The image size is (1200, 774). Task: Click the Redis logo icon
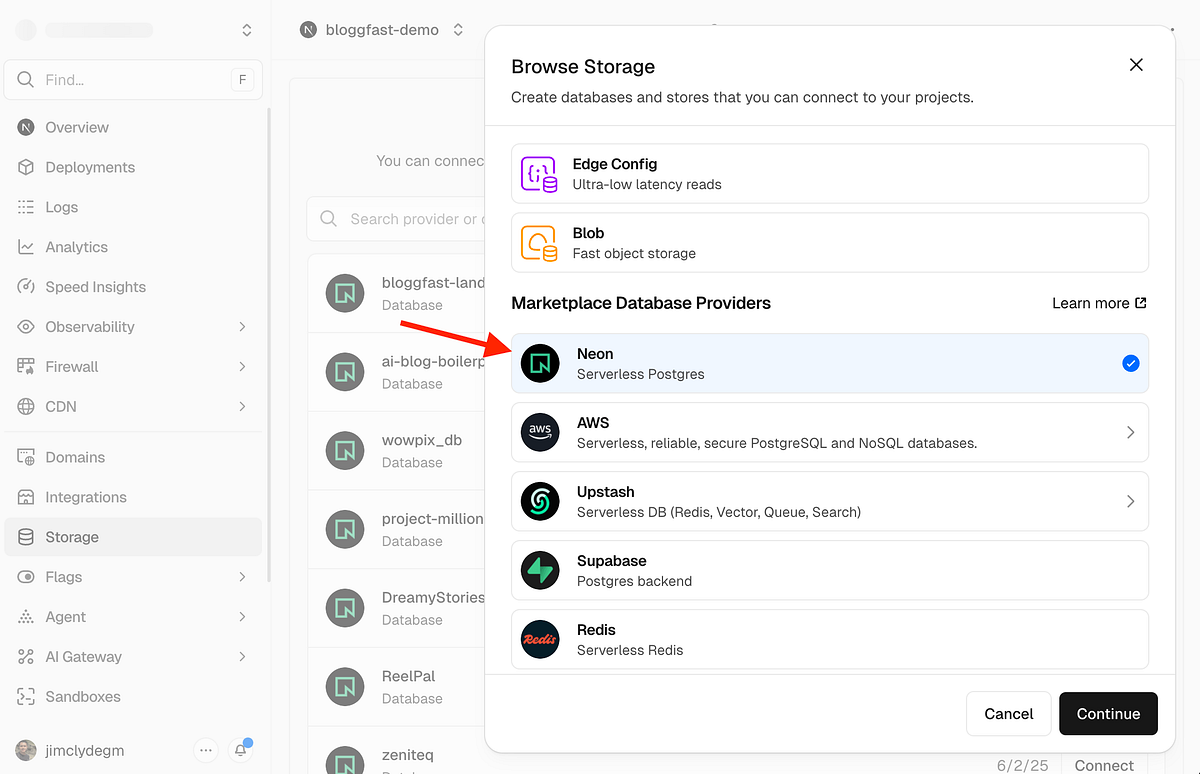(x=540, y=640)
